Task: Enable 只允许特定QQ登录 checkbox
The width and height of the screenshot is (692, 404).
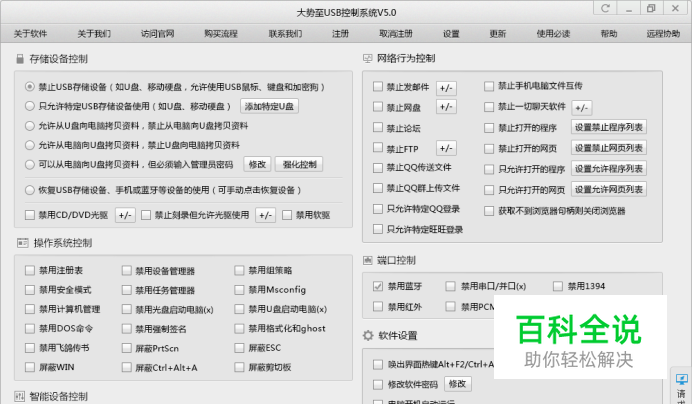Action: [x=378, y=208]
